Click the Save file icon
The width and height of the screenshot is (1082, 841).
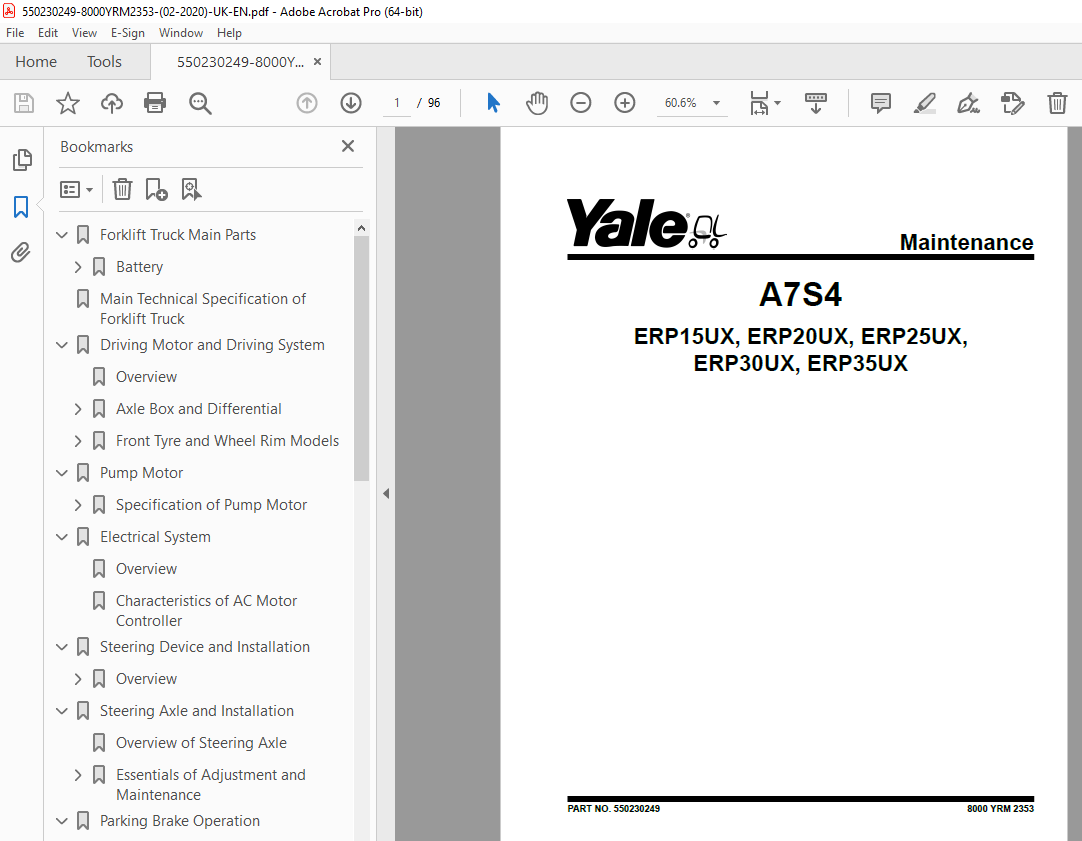[24, 103]
